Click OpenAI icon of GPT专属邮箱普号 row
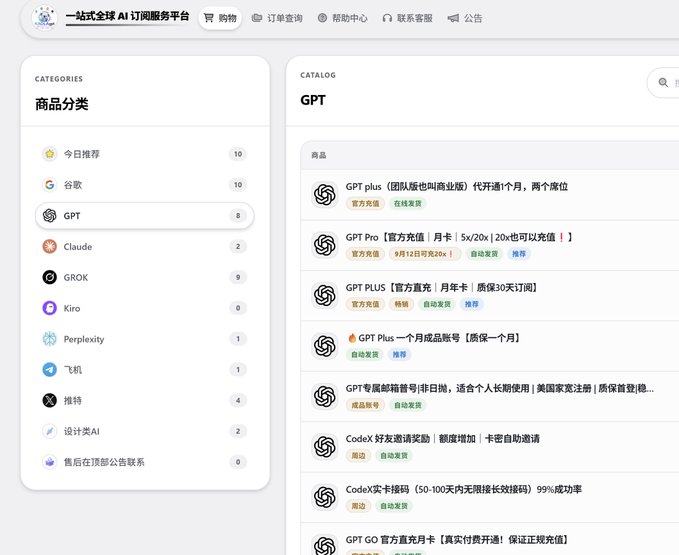679x555 pixels. tap(325, 396)
